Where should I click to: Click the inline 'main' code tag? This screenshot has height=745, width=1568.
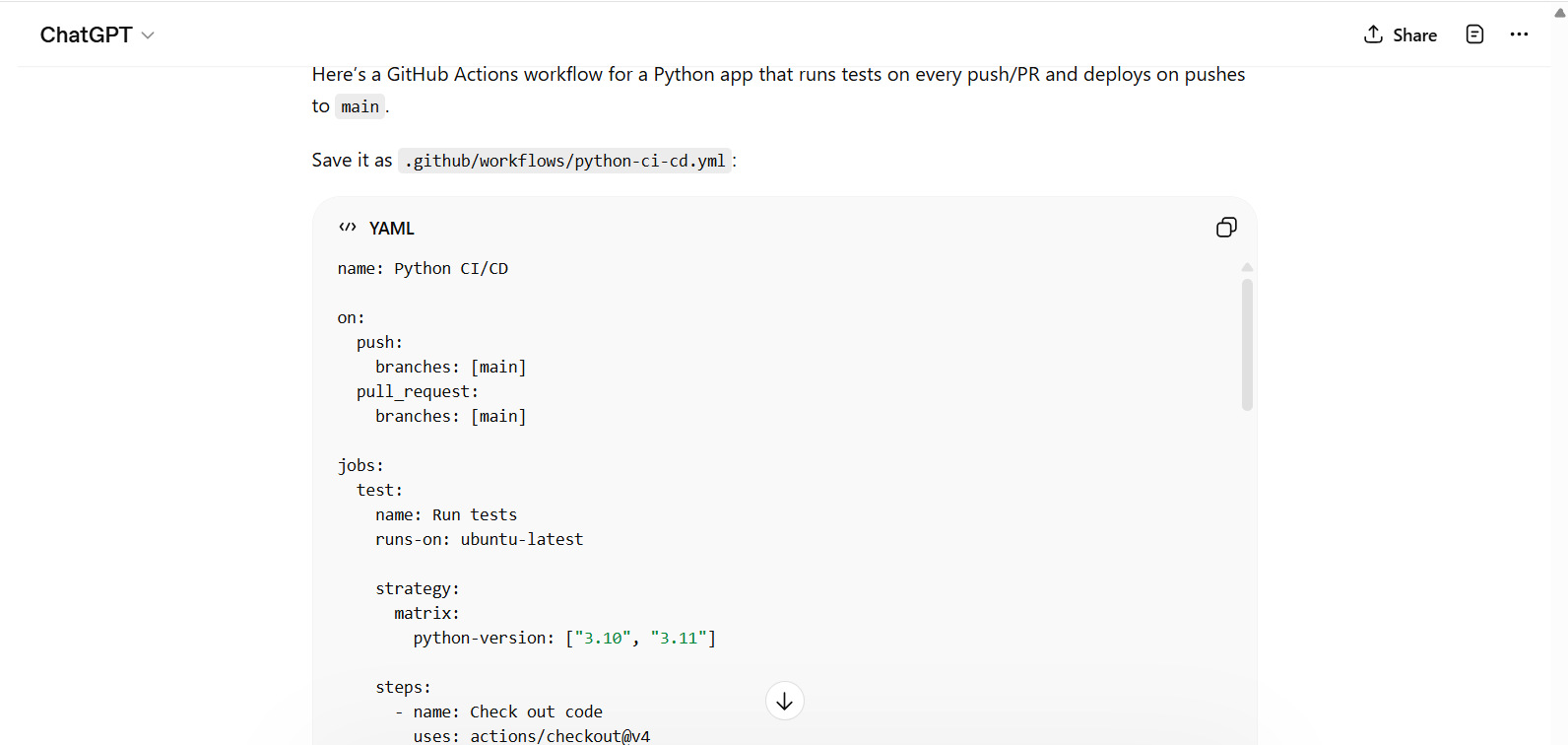[359, 106]
